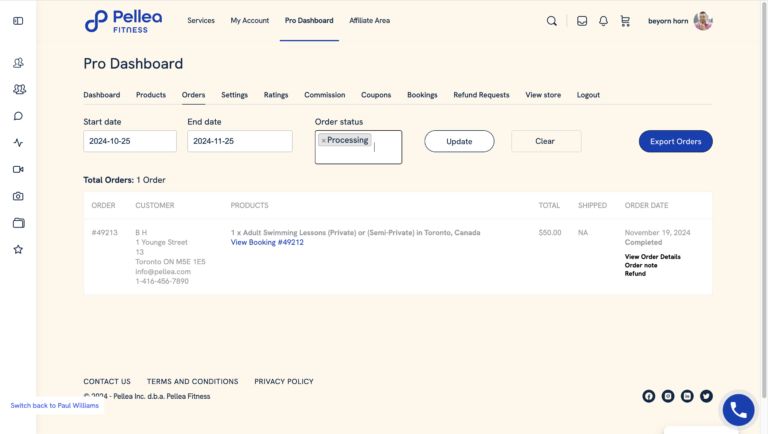Open the Facebook social icon
768x434 pixels.
click(x=648, y=396)
